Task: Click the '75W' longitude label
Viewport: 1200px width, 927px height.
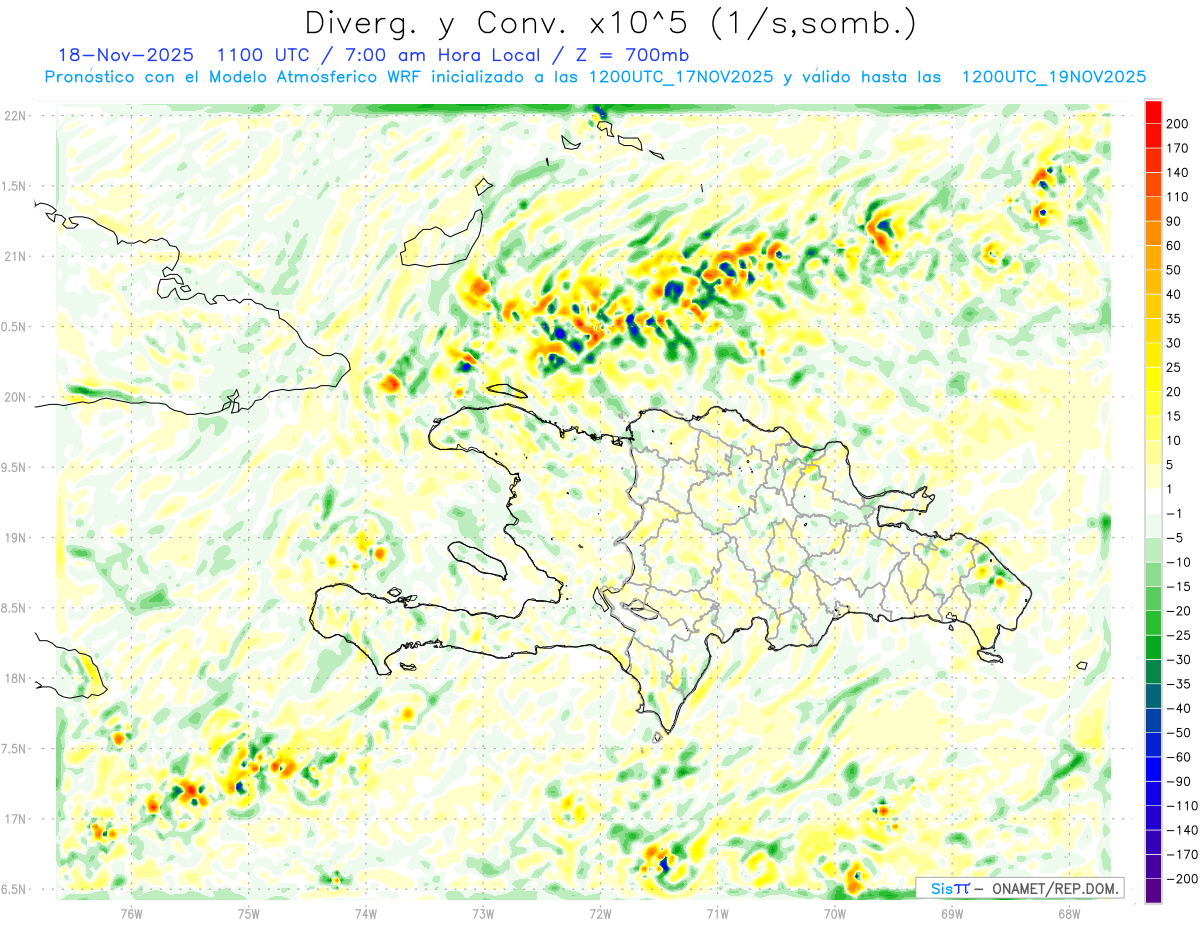Action: [249, 913]
